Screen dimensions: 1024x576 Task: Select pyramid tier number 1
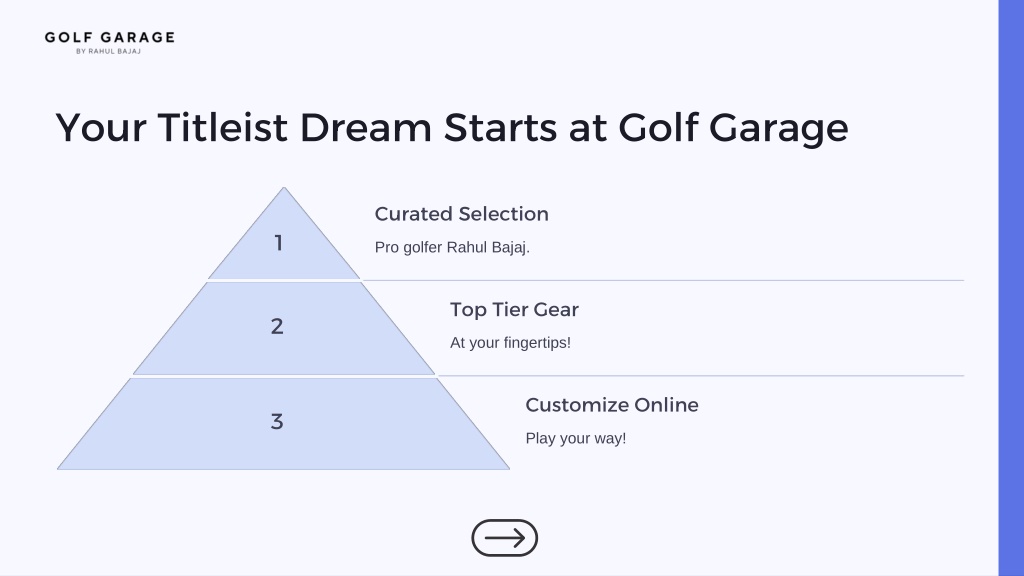[x=283, y=243]
